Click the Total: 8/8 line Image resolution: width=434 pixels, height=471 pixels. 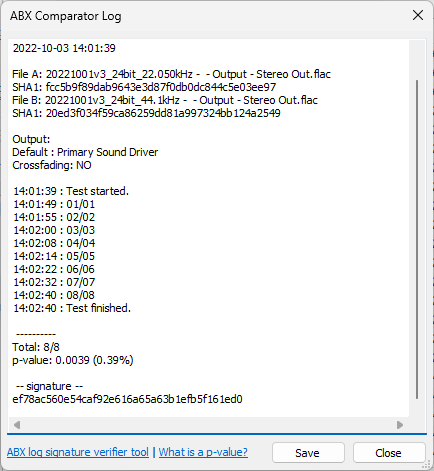(x=36, y=347)
